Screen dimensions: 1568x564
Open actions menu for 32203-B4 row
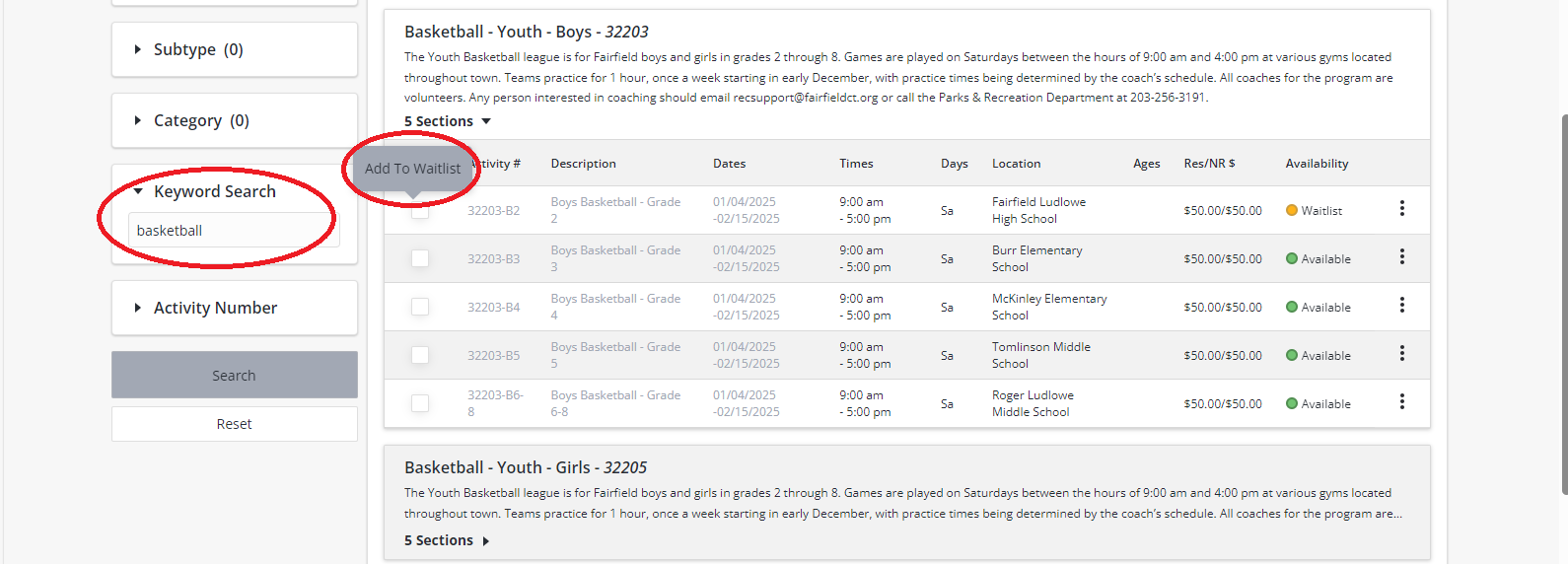(x=1401, y=306)
